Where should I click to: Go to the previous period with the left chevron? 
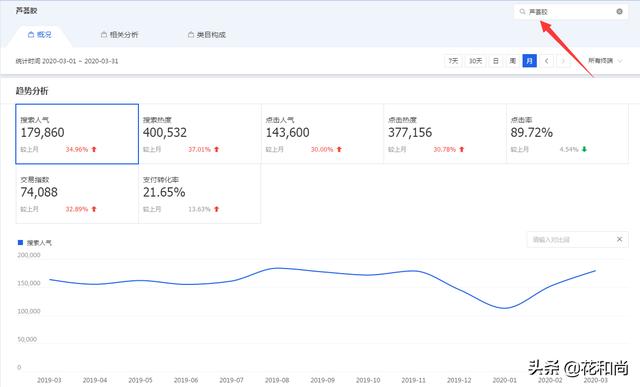coord(547,61)
